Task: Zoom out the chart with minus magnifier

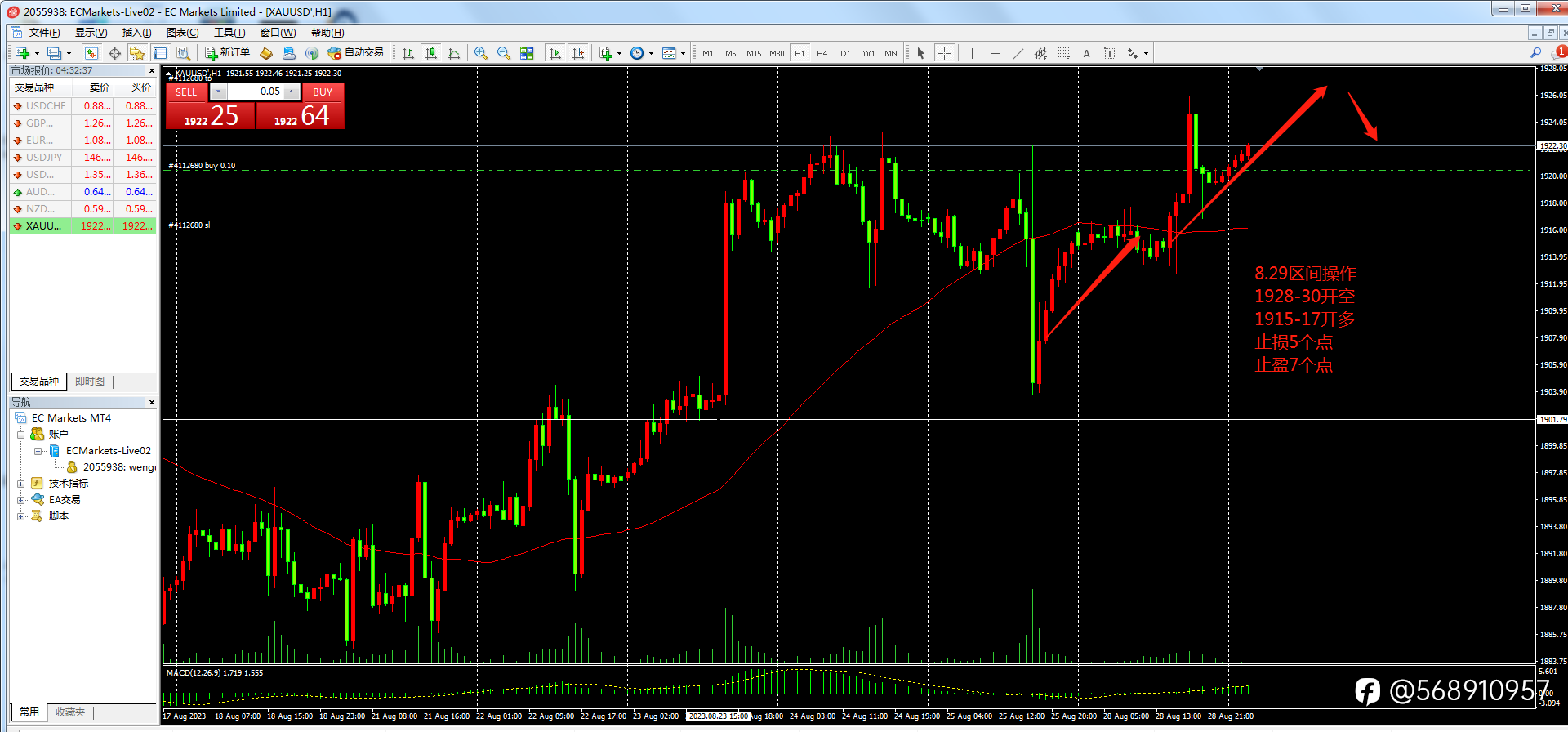Action: 504,53
